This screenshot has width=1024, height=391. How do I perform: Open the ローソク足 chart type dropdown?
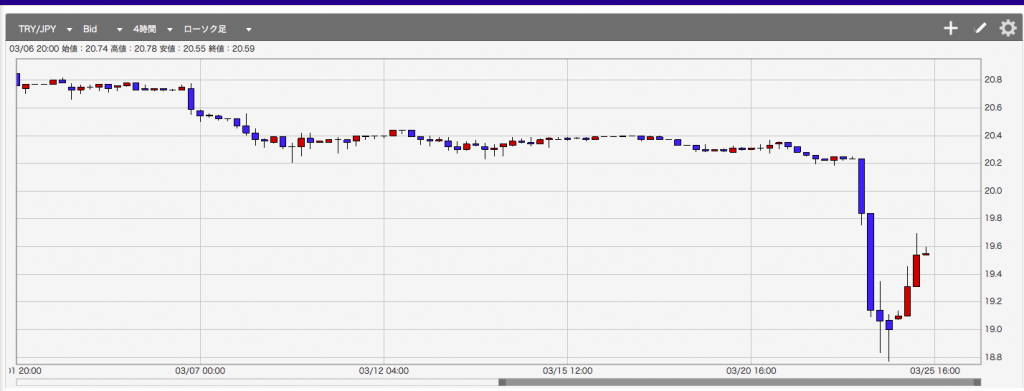(x=218, y=29)
